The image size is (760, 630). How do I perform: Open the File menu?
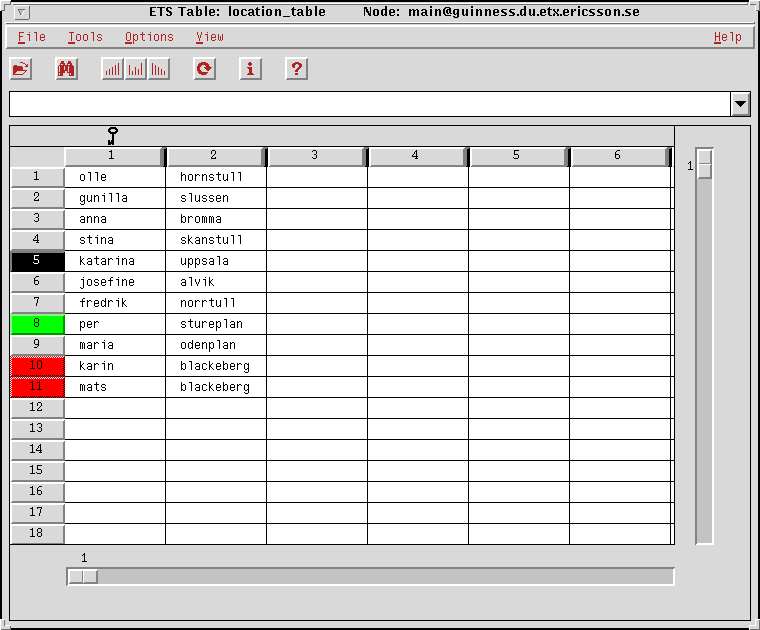click(x=32, y=37)
